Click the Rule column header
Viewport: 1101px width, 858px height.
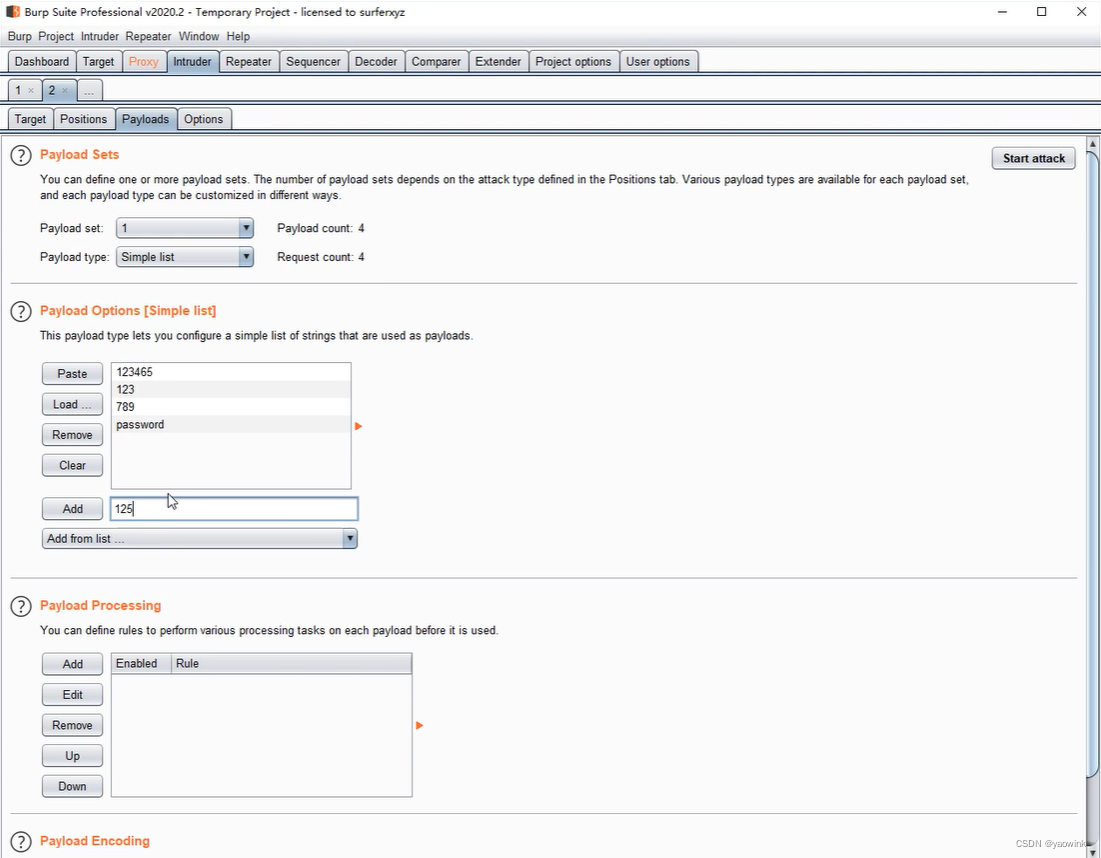[291, 664]
